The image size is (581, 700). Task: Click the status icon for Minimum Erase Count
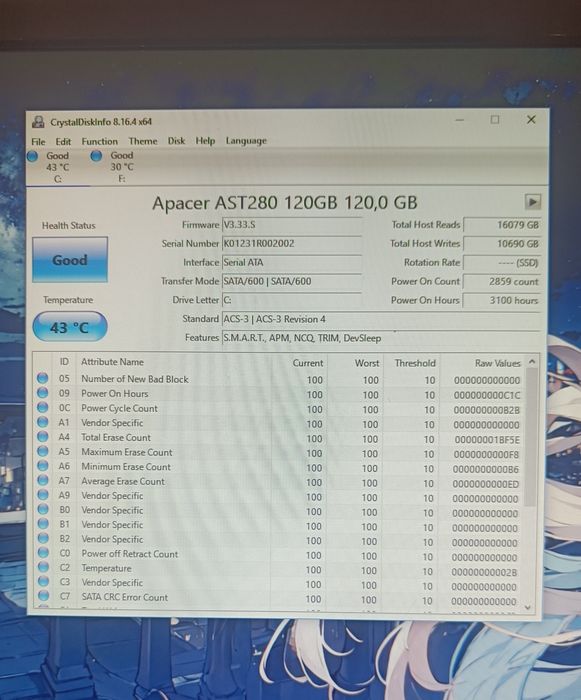tap(43, 466)
